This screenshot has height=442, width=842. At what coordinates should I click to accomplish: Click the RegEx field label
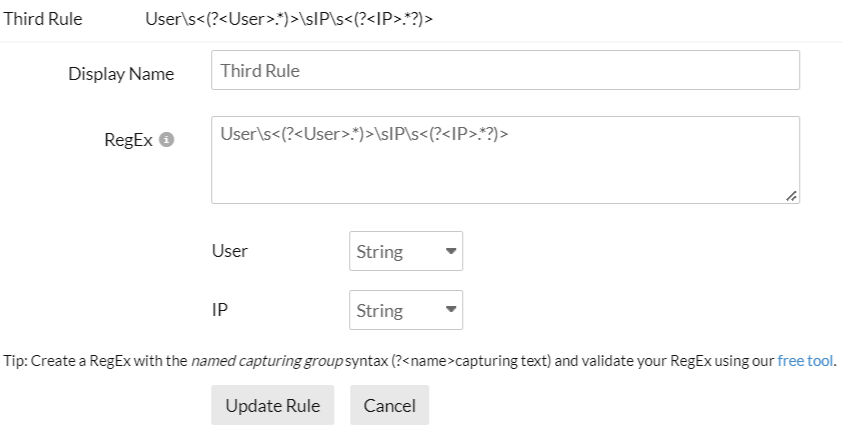pos(131,141)
